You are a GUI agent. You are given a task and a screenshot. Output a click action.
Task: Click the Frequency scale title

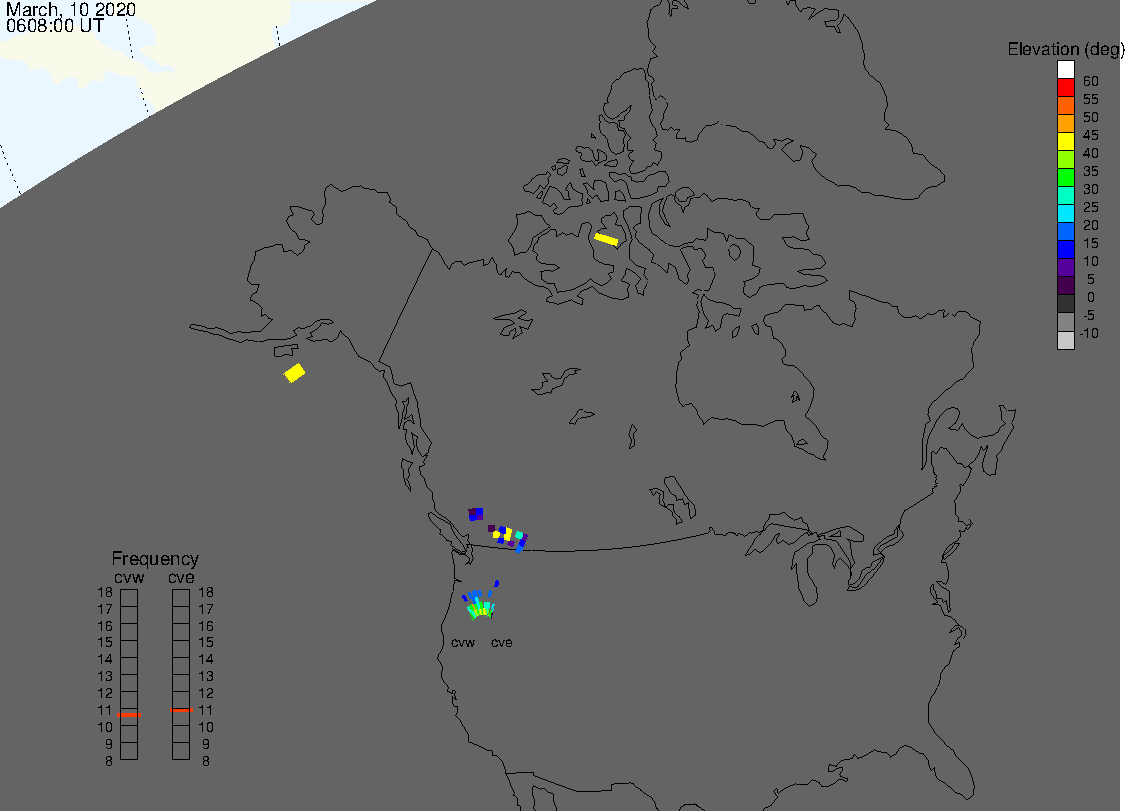155,558
